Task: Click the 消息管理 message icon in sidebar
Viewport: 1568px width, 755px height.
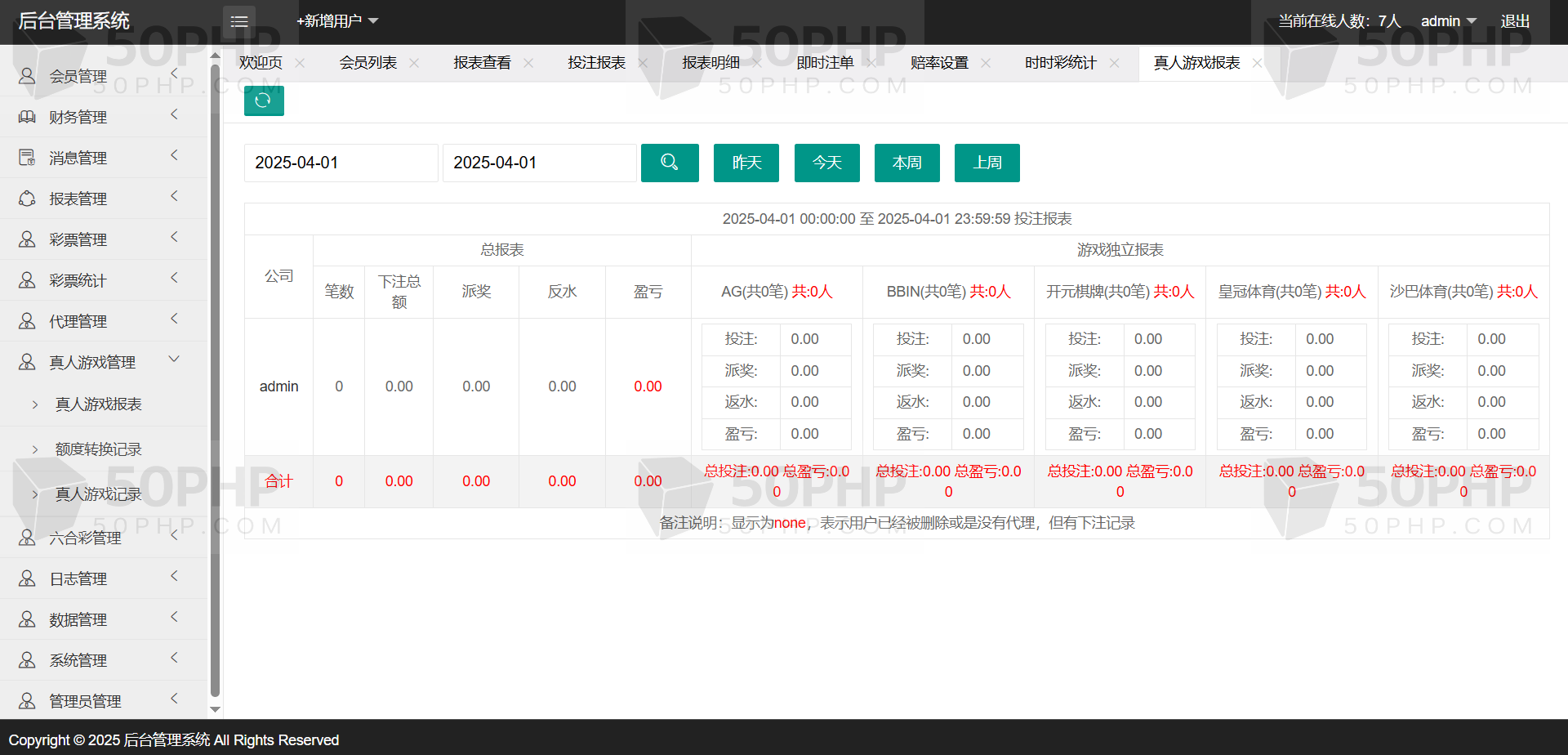Action: pos(27,158)
